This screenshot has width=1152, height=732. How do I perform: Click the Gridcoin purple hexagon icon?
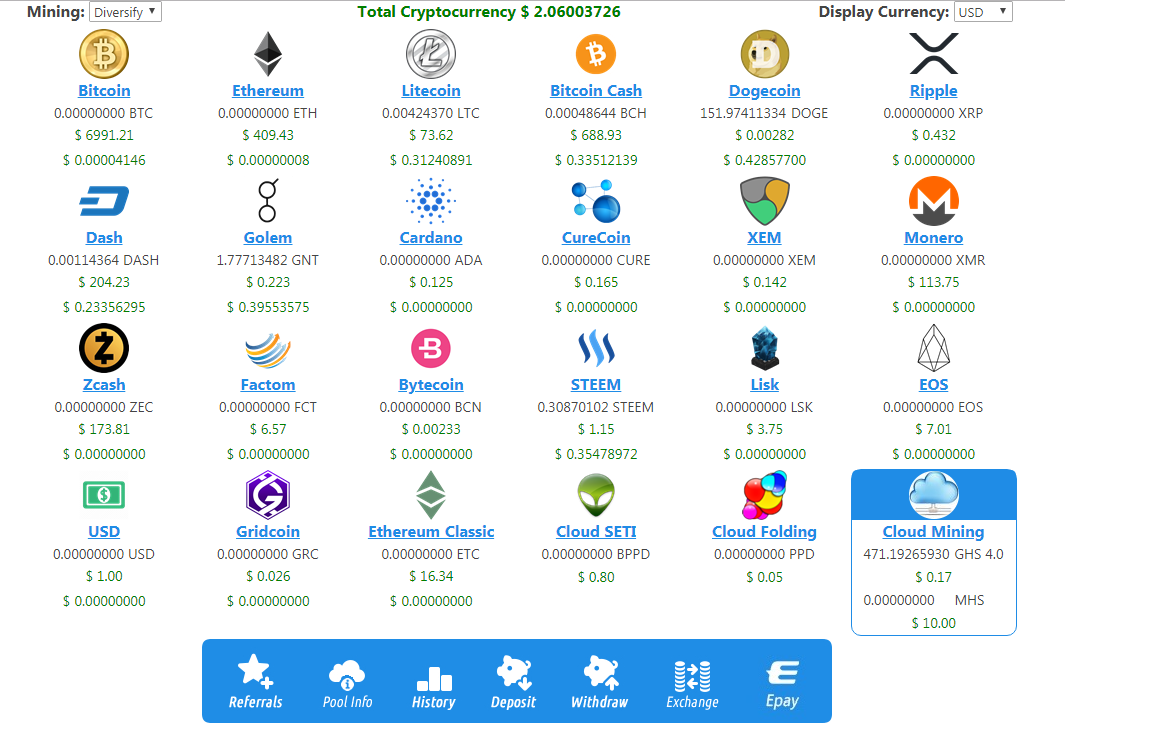coord(267,495)
